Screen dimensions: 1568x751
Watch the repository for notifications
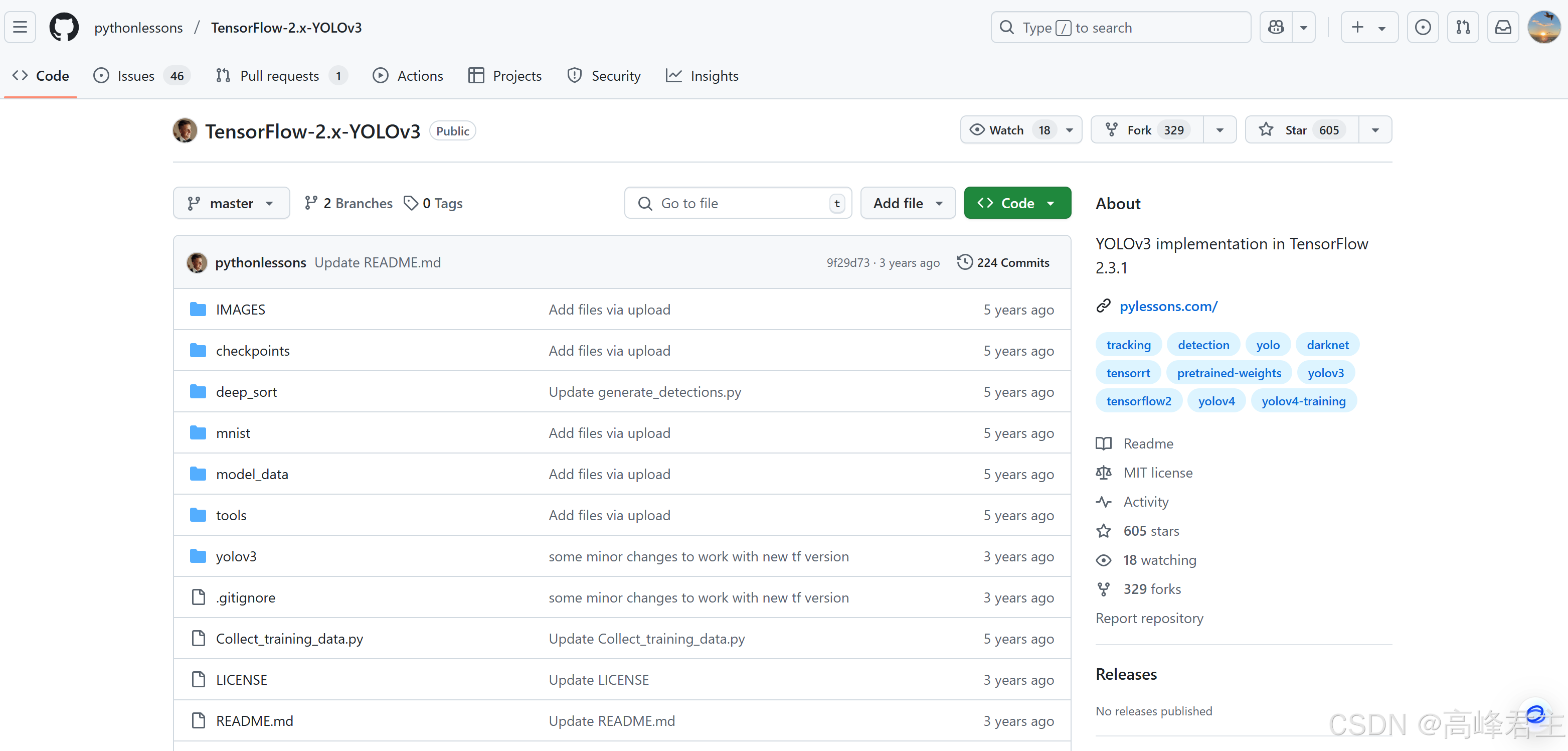tap(1006, 130)
